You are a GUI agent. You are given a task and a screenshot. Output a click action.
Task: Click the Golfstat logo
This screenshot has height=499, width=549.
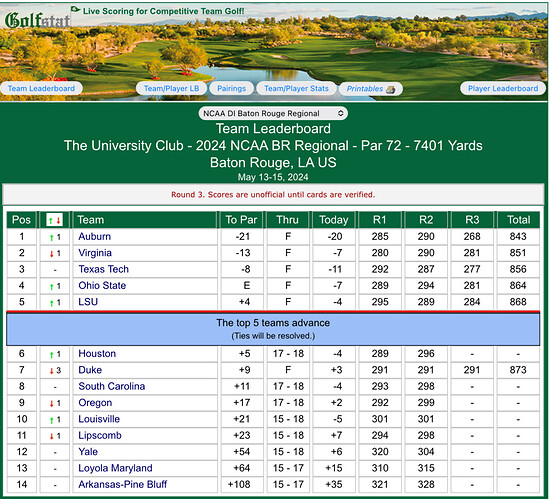[x=38, y=20]
